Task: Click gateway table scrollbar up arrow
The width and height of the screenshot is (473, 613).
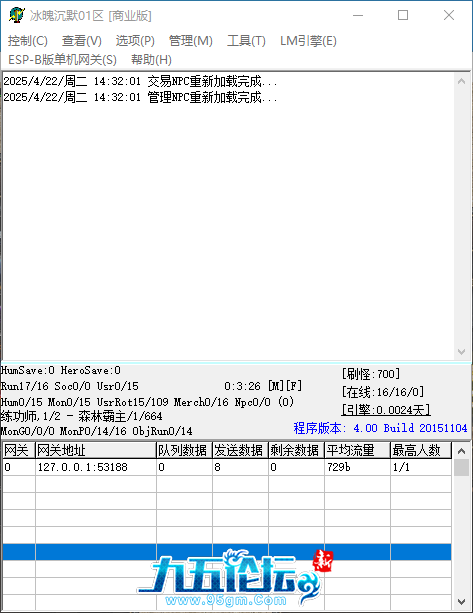Action: pyautogui.click(x=461, y=451)
